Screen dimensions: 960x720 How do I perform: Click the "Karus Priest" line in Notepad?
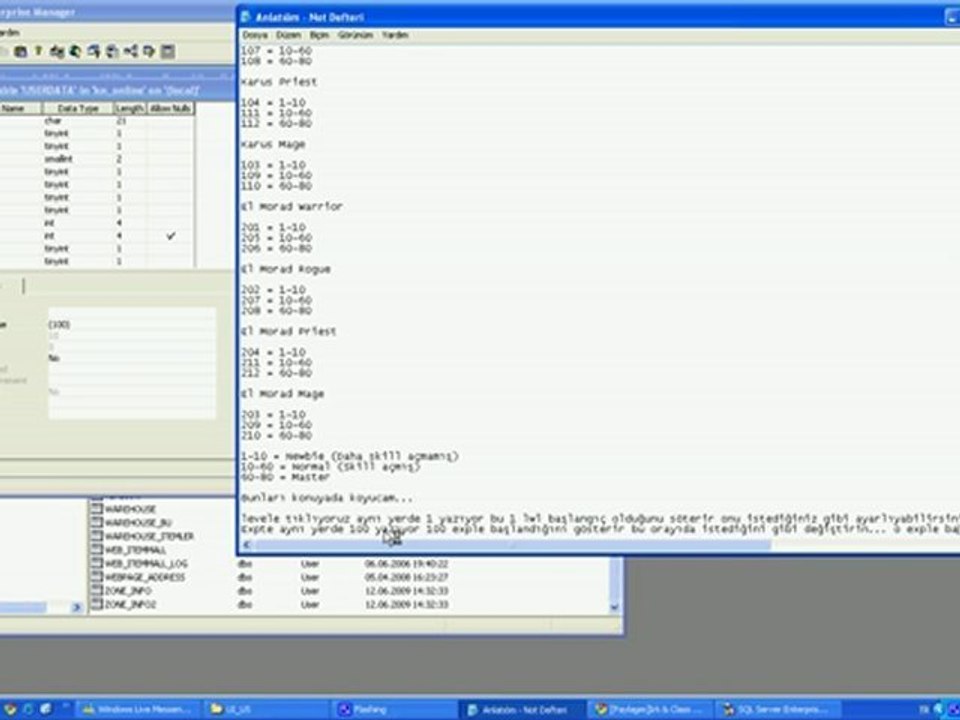279,81
